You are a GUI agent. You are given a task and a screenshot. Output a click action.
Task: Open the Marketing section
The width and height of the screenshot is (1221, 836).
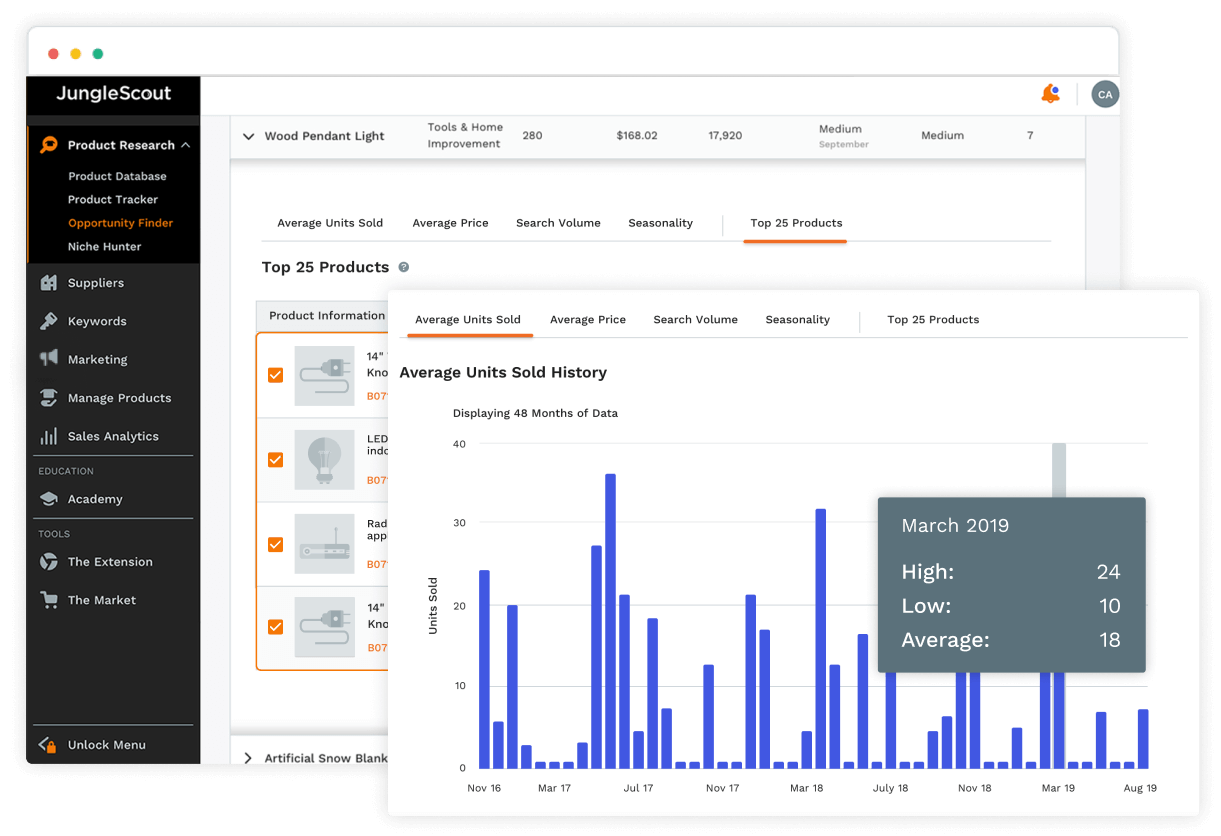click(x=99, y=359)
